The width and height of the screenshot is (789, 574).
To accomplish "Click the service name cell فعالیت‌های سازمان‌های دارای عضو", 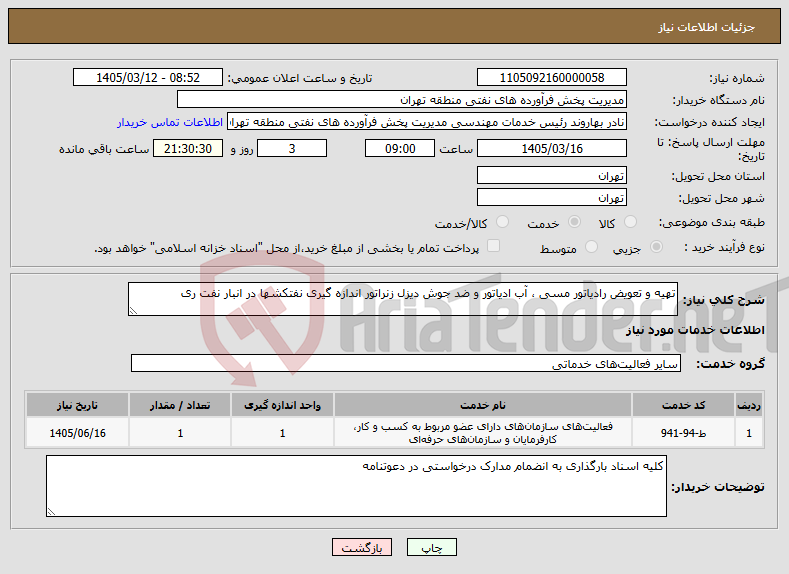I will pyautogui.click(x=483, y=433).
